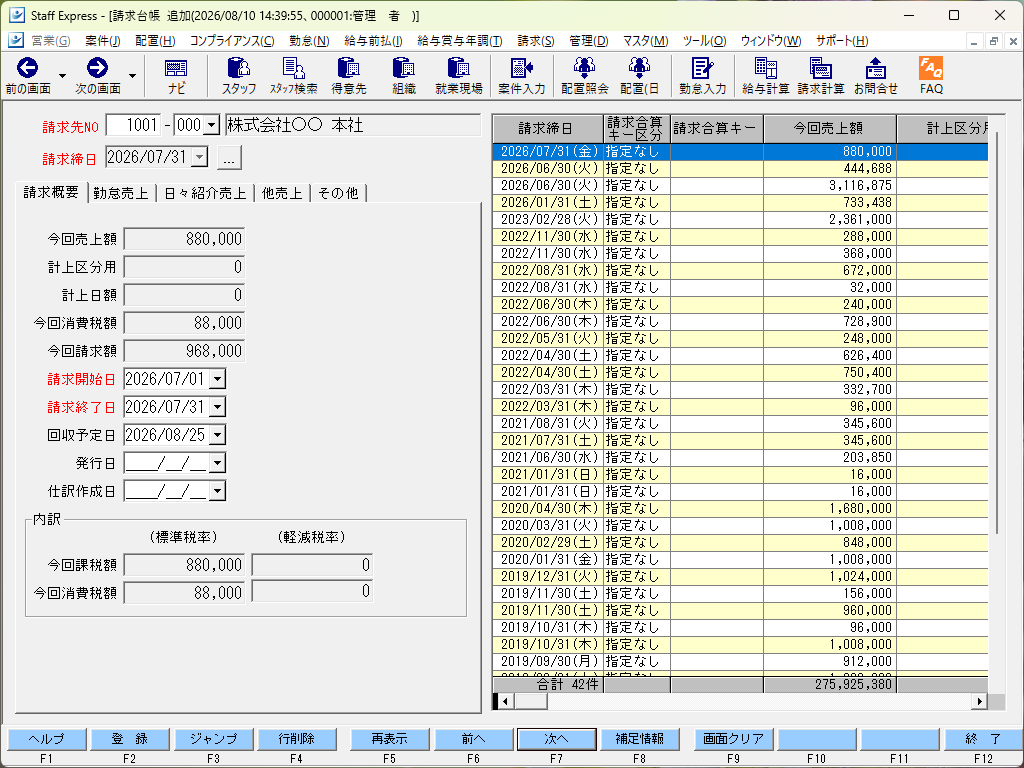Open スタッフ検索 staff search icon
Viewport: 1024px width, 768px height.
[294, 76]
